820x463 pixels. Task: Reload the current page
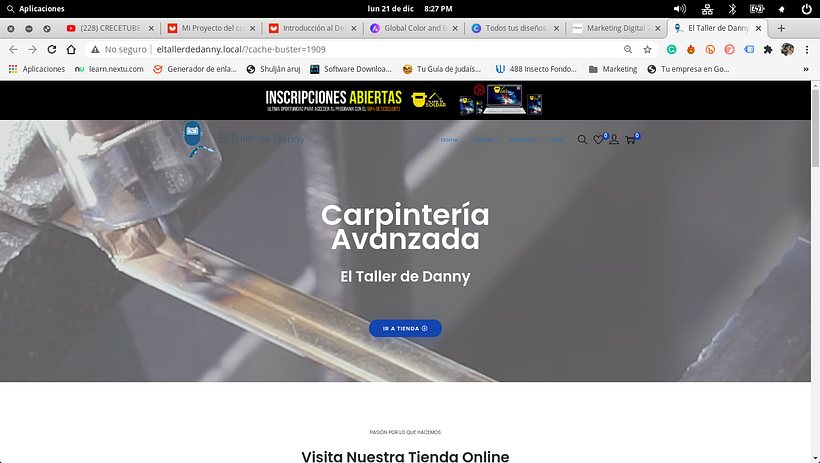point(52,49)
